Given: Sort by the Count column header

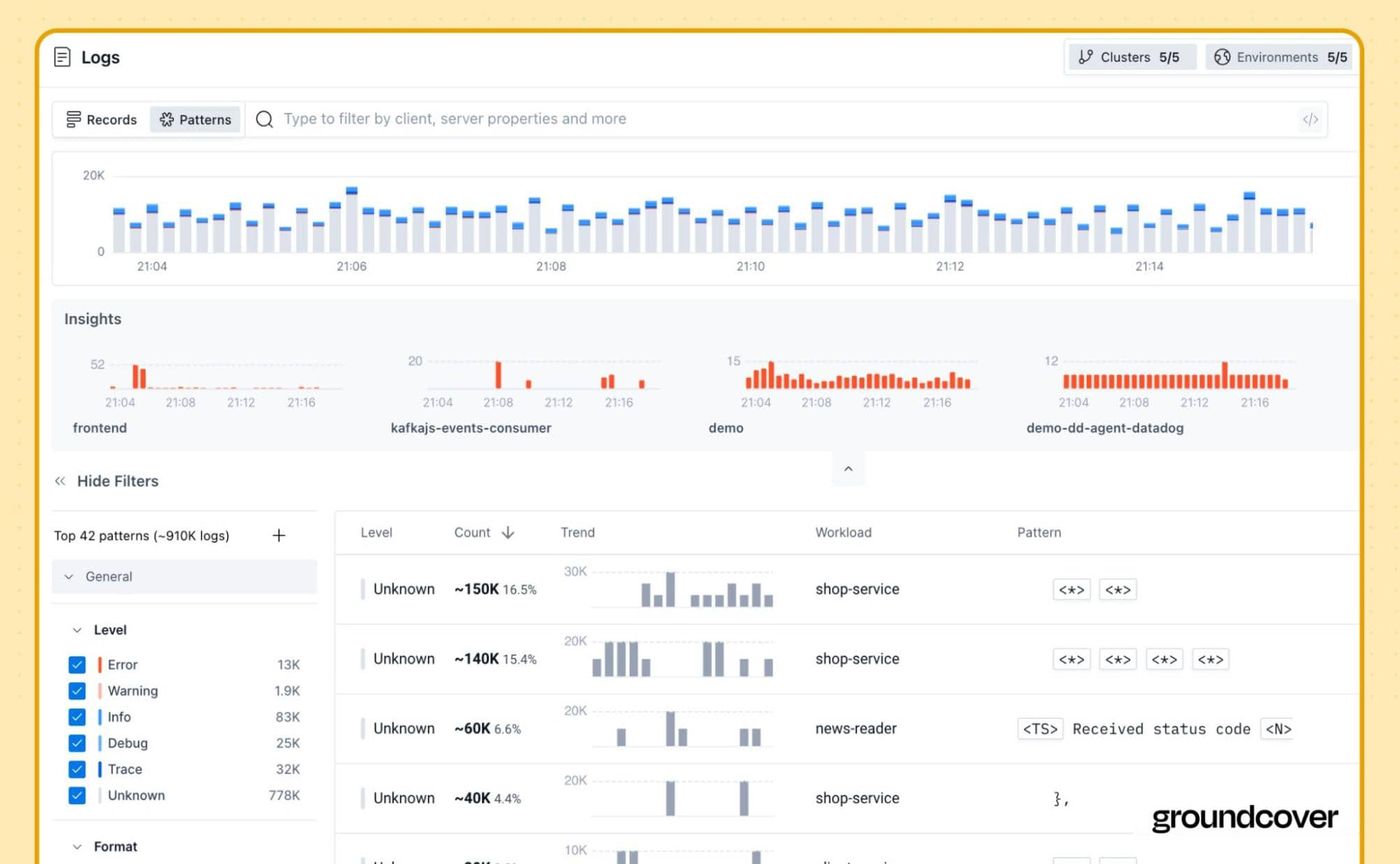Looking at the screenshot, I should click(x=484, y=532).
